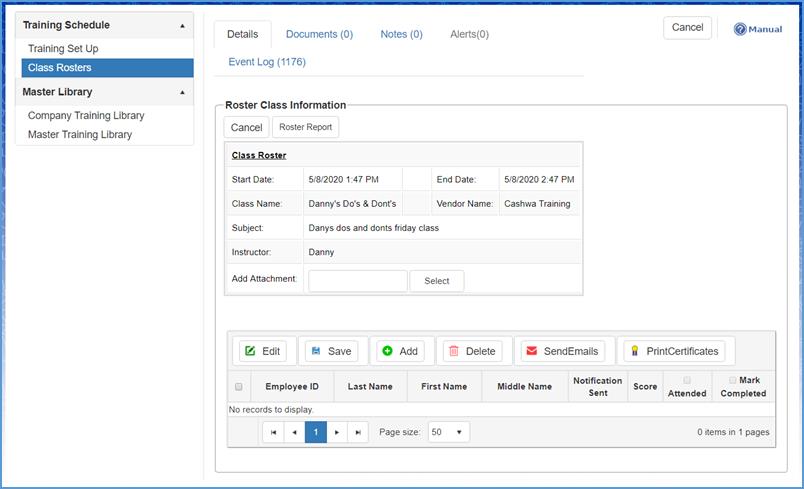The height and width of the screenshot is (489, 804).
Task: Open the Event Log (1176) tab
Action: coord(267,62)
